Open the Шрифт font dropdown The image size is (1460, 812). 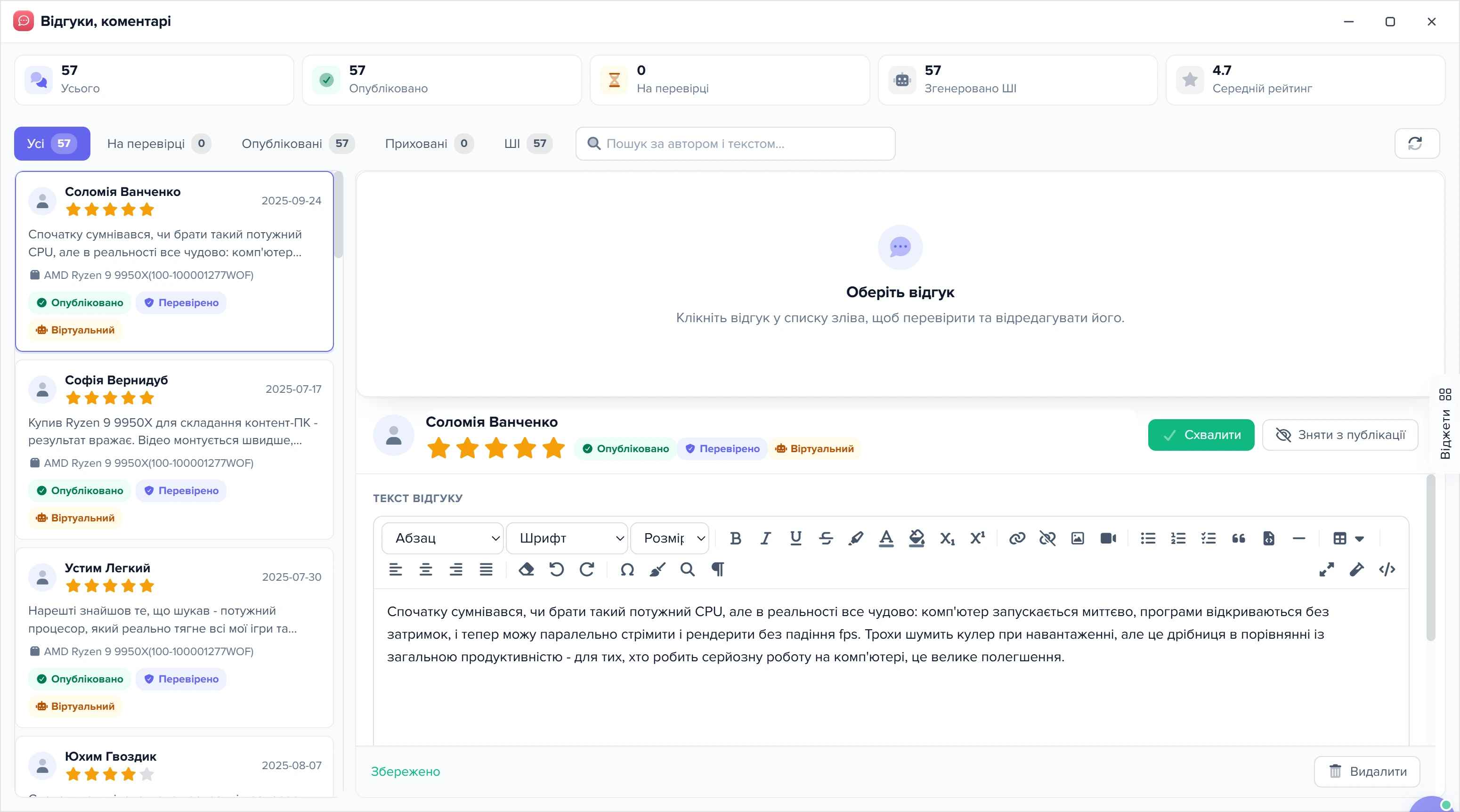pos(567,538)
